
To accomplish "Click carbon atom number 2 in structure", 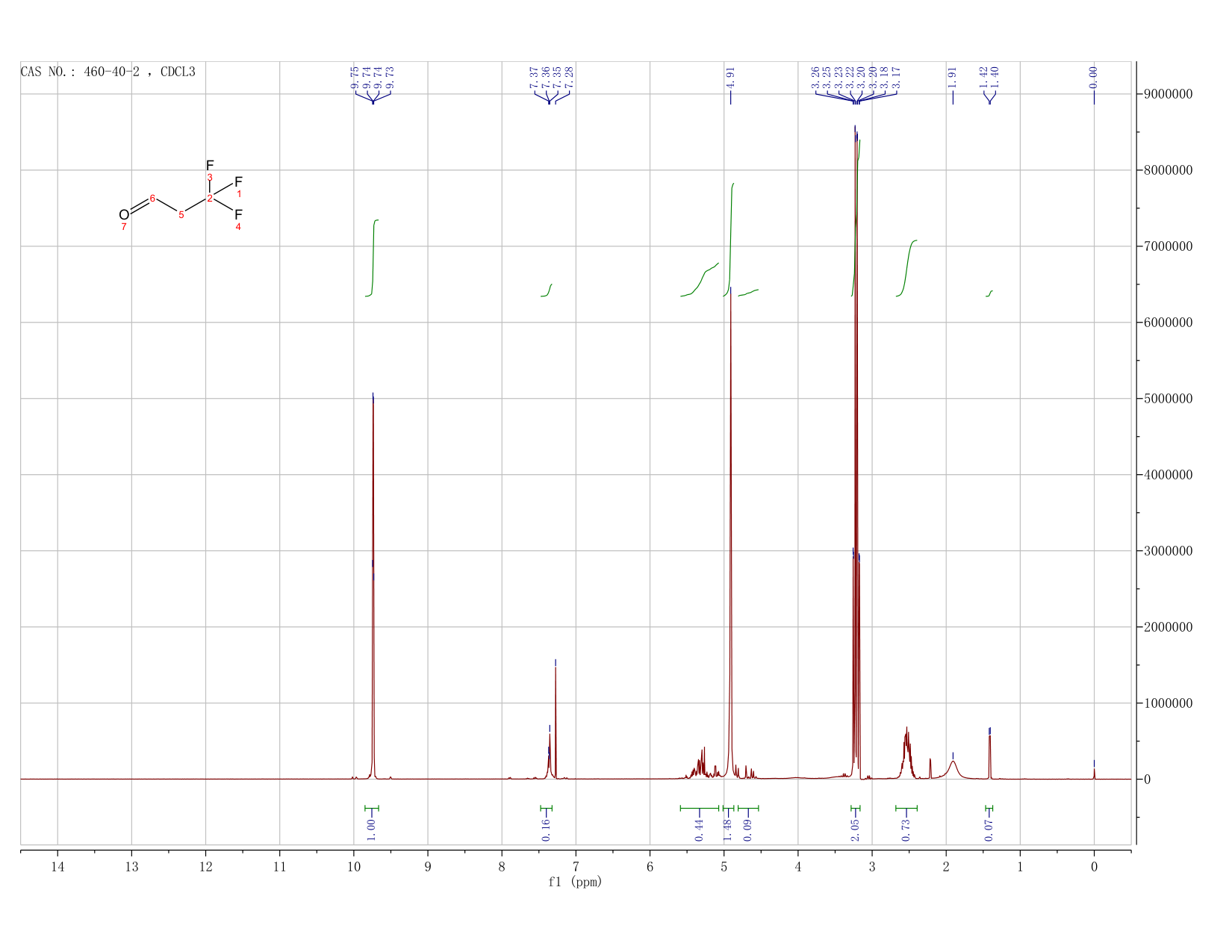I will tap(210, 198).
